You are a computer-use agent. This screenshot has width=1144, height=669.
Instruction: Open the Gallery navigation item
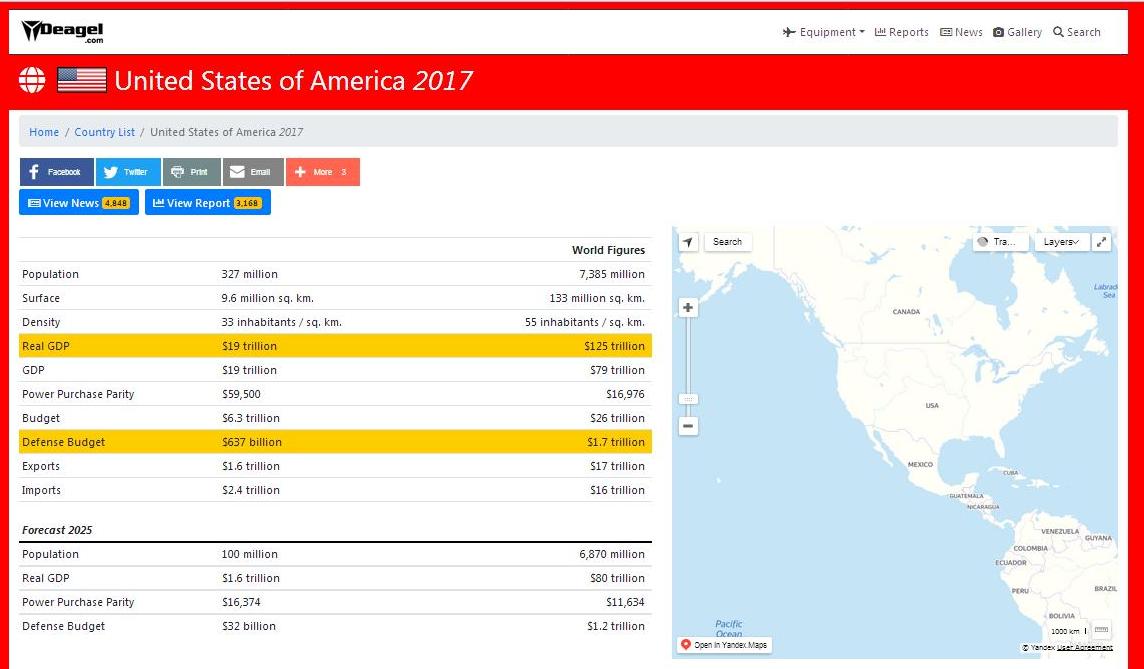click(1017, 32)
